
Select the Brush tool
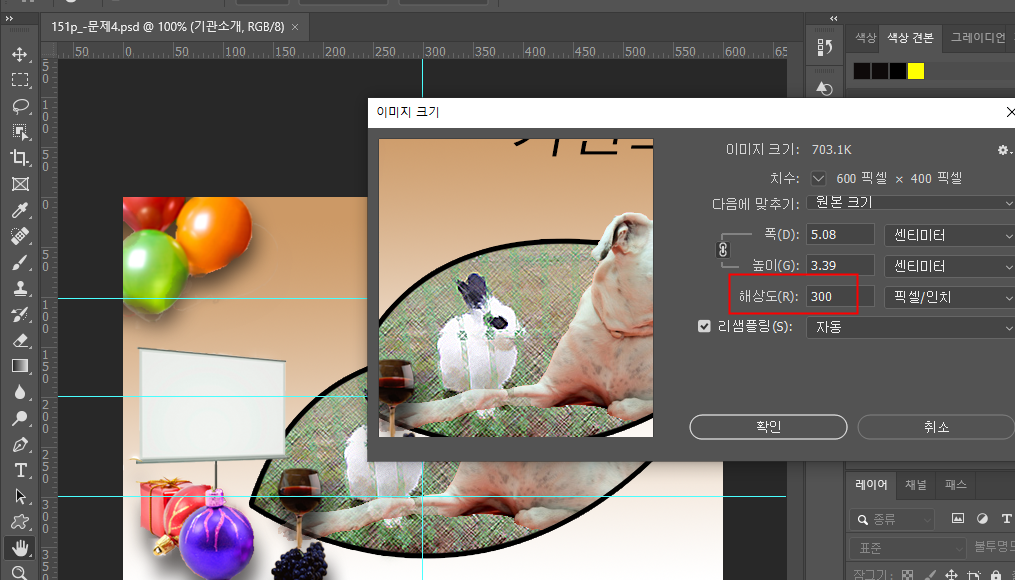19,262
